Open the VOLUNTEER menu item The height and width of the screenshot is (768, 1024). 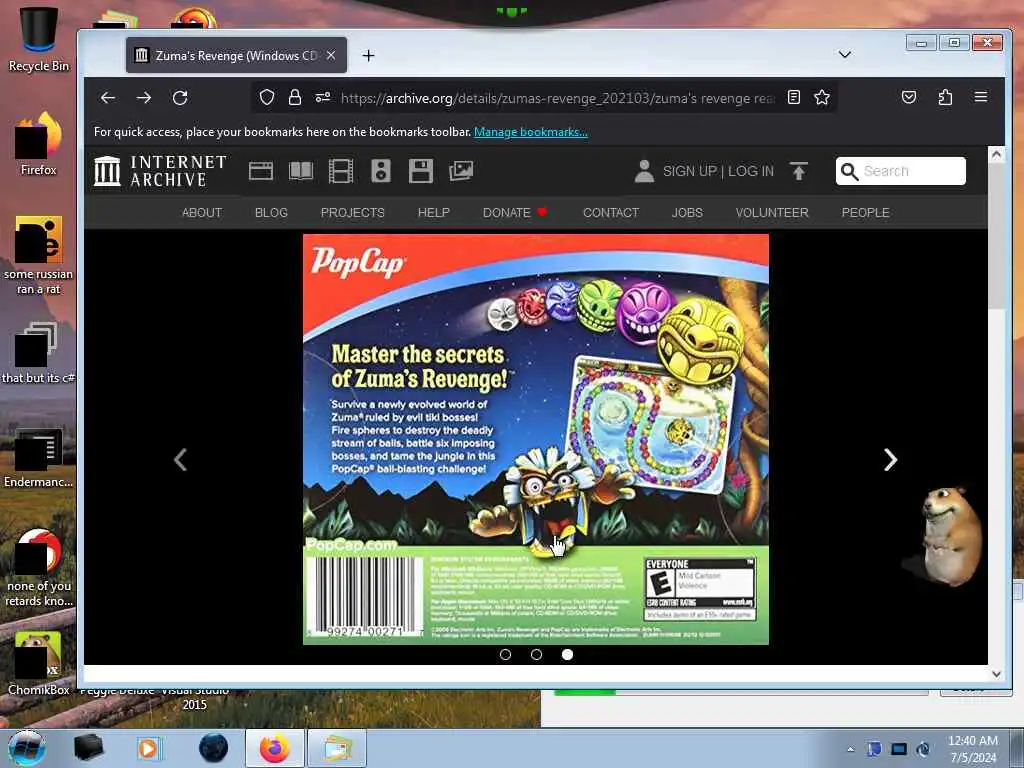pyautogui.click(x=772, y=213)
